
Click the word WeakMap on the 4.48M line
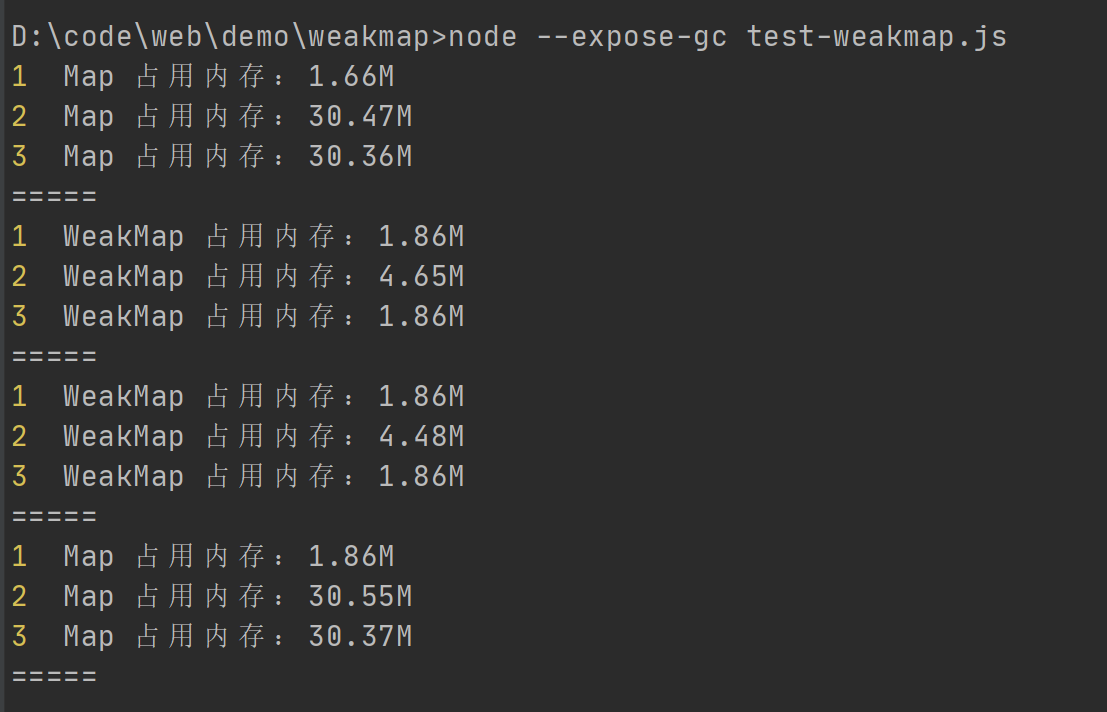124,437
